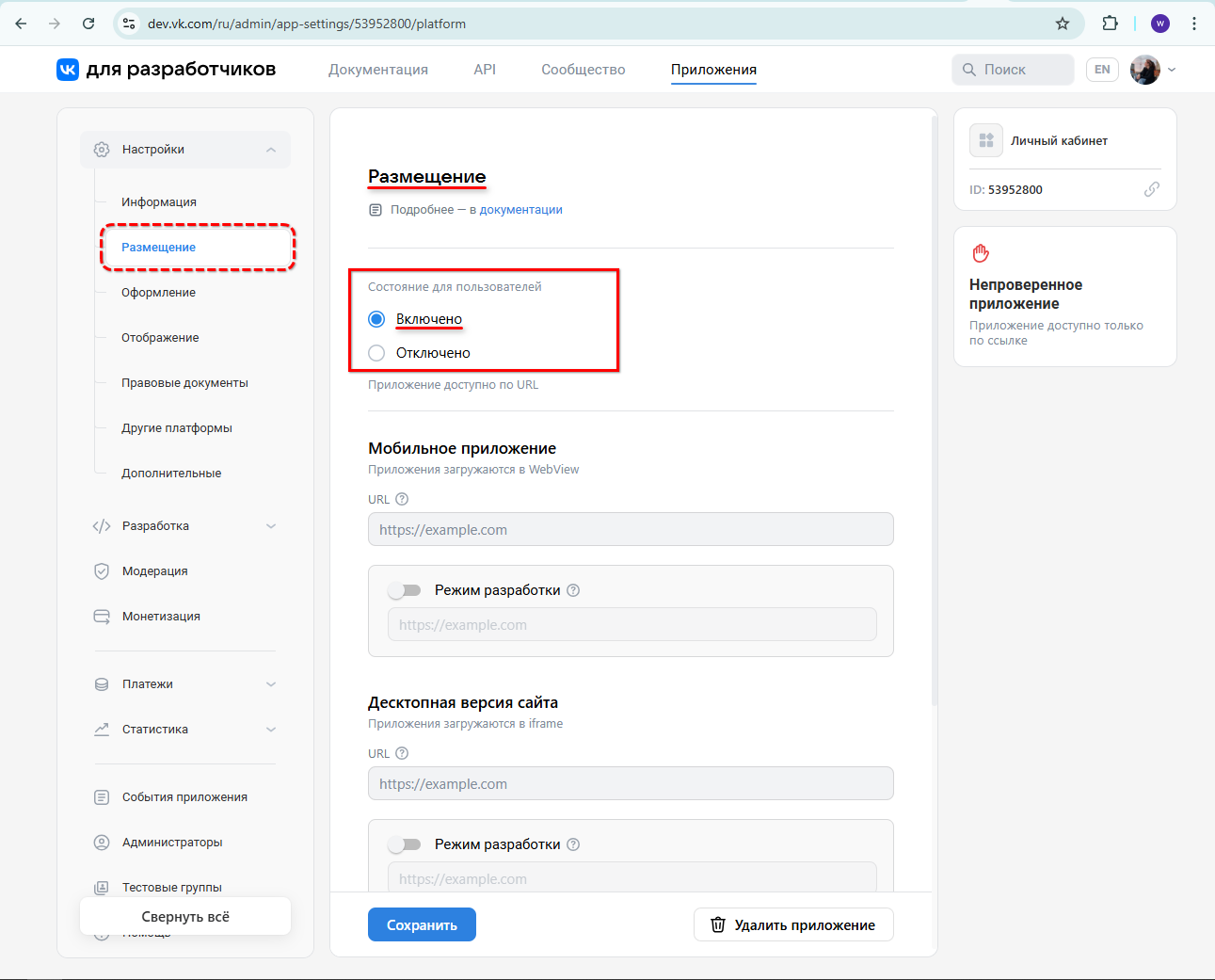Click the Администраторы person icon

[101, 842]
